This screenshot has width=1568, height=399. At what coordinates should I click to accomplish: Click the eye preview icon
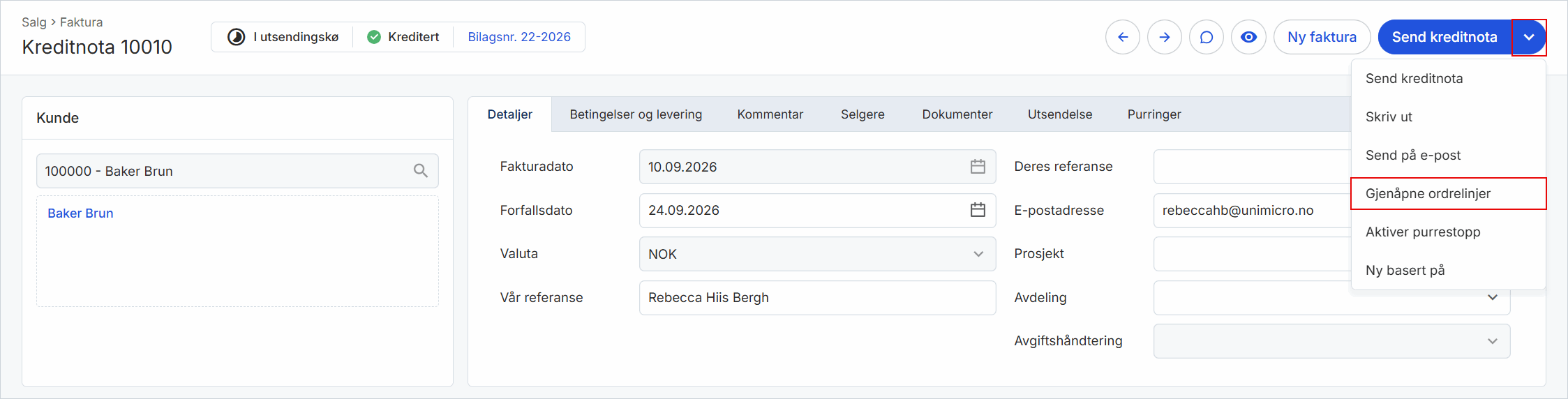click(x=1248, y=37)
